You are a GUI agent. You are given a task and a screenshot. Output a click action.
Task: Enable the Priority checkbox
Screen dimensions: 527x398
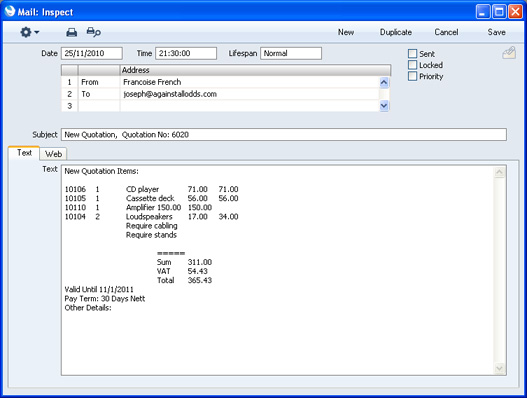[x=412, y=76]
